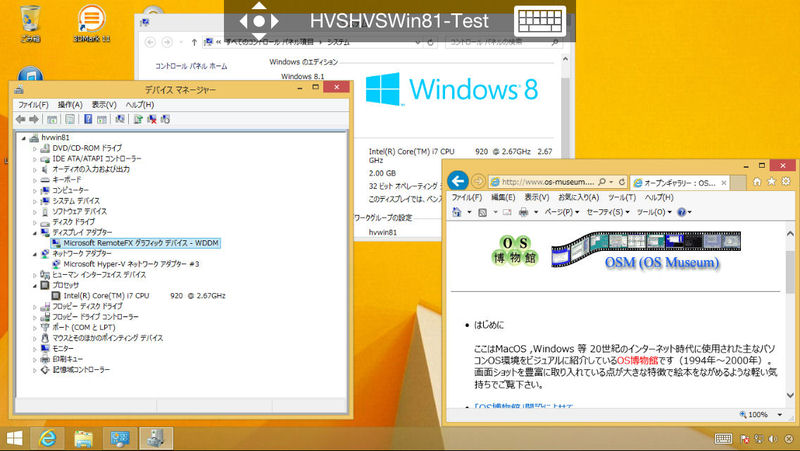Image resolution: width=800 pixels, height=451 pixels.
Task: Open Internet Explorer from the taskbar
Action: point(48,438)
